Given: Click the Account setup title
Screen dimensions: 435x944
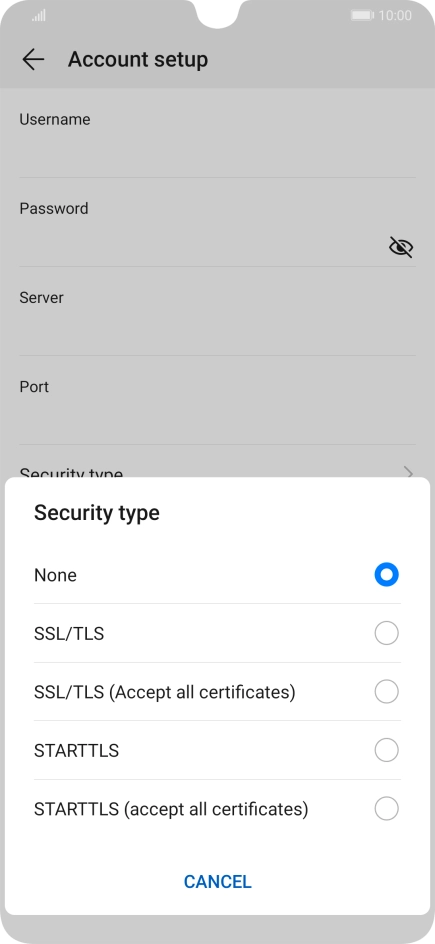Looking at the screenshot, I should pos(138,59).
